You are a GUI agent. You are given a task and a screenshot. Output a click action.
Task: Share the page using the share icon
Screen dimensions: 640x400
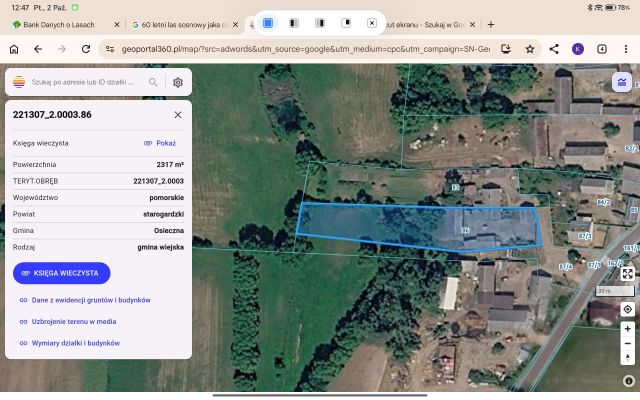(554, 49)
